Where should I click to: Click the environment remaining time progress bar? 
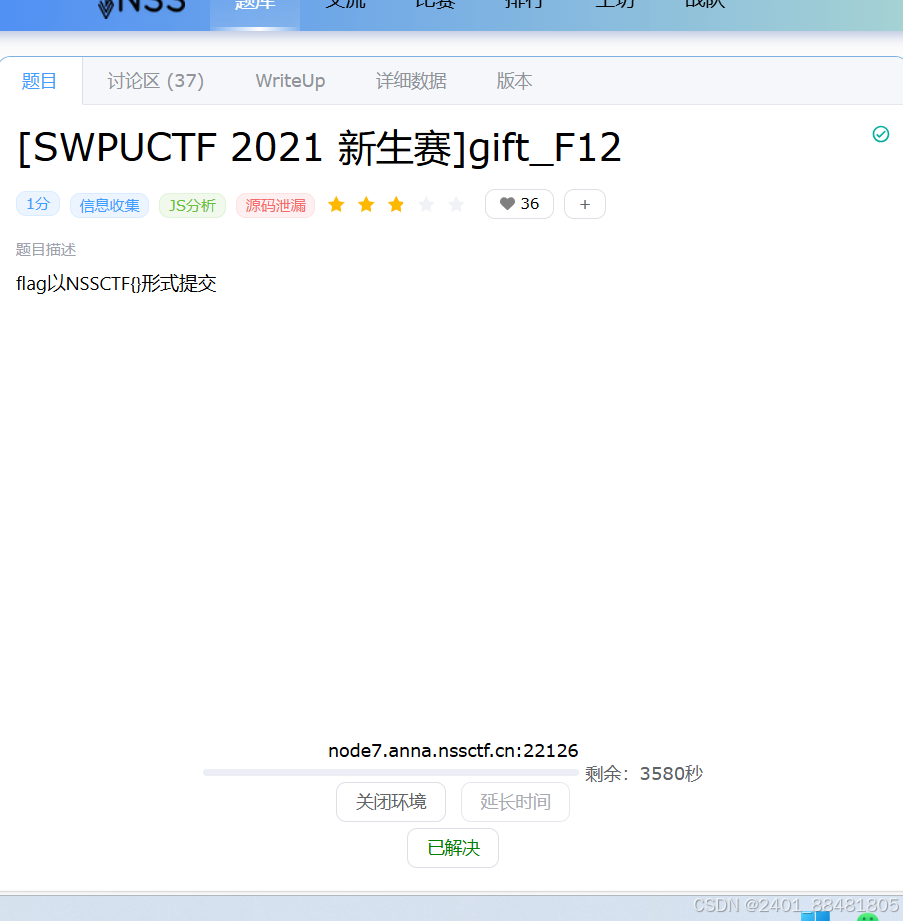click(x=391, y=772)
